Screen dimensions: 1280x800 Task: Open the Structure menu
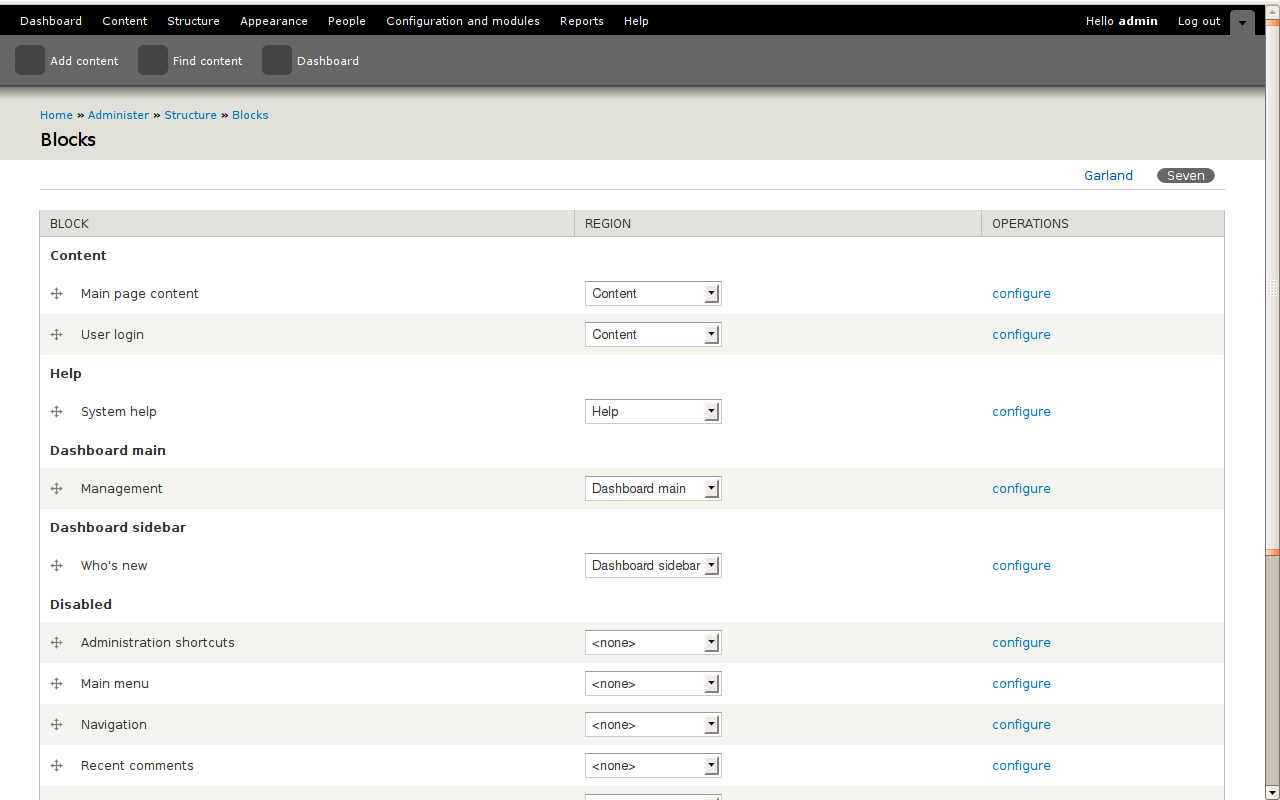(x=193, y=21)
